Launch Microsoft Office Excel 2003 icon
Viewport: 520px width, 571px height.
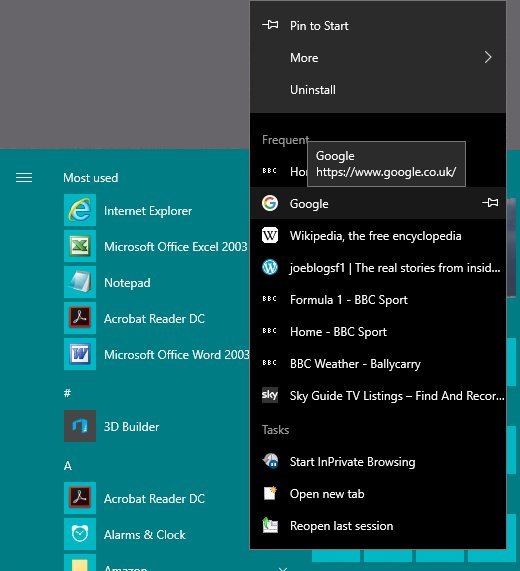click(80, 246)
